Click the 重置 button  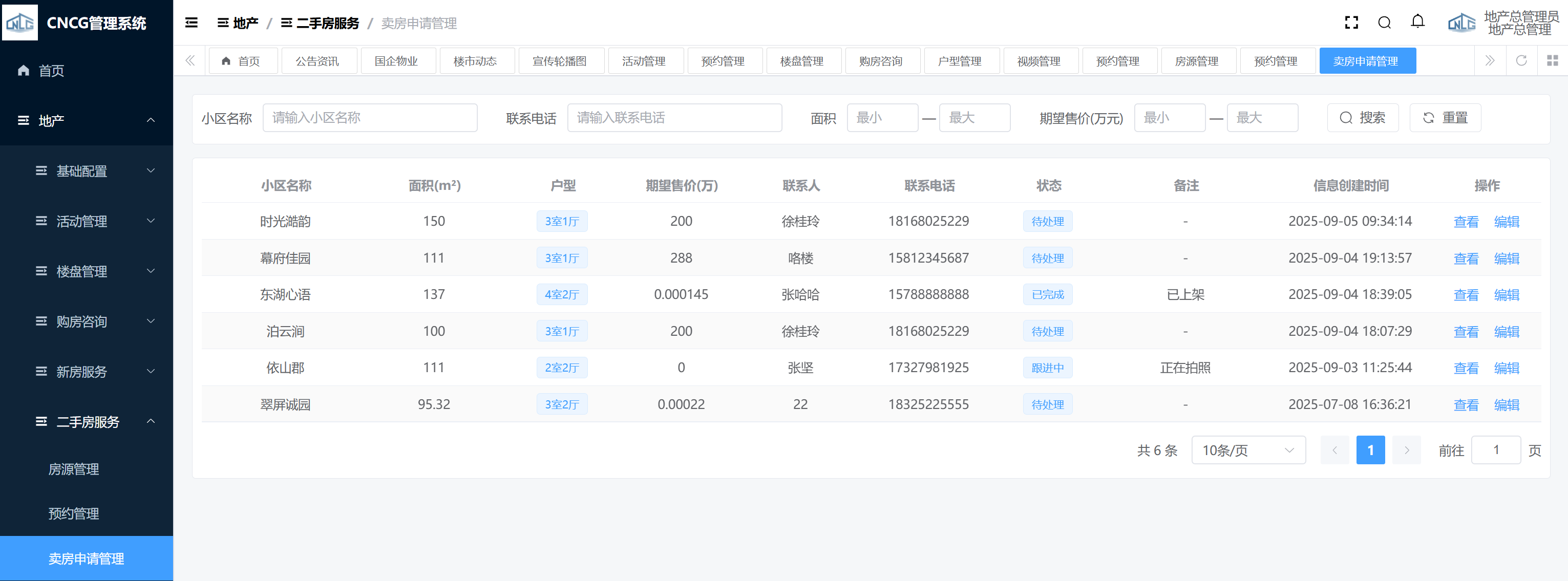click(1445, 117)
